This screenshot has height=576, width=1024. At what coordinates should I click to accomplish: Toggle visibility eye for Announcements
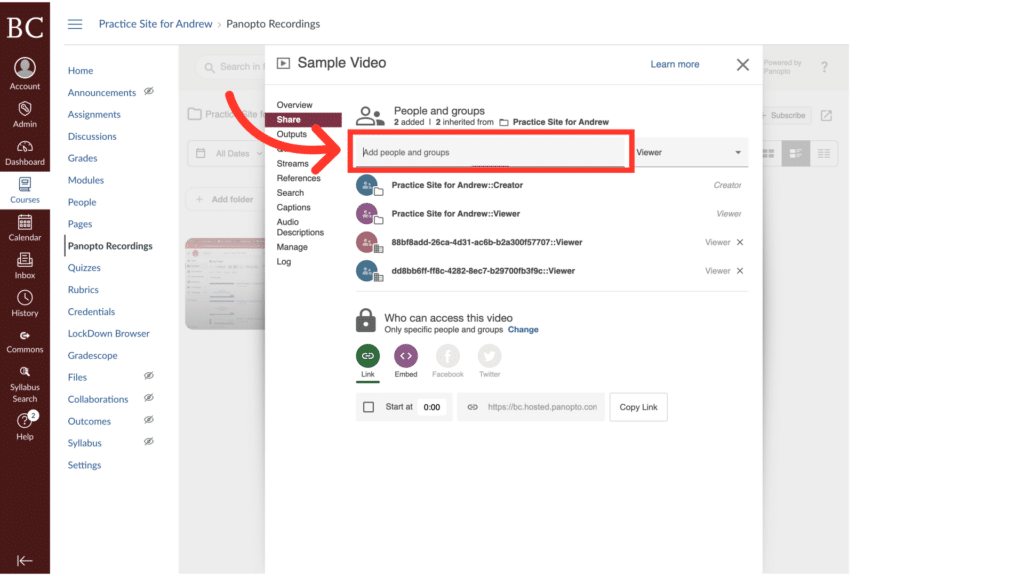149,91
